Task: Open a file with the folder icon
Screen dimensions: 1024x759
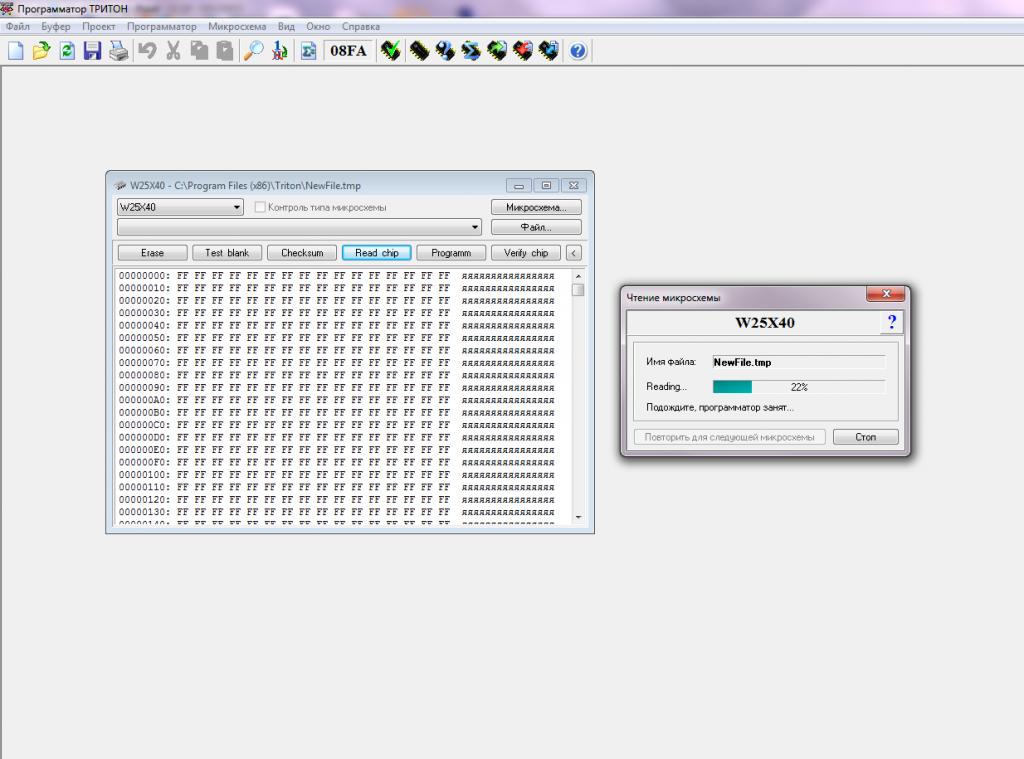Action: pos(41,51)
